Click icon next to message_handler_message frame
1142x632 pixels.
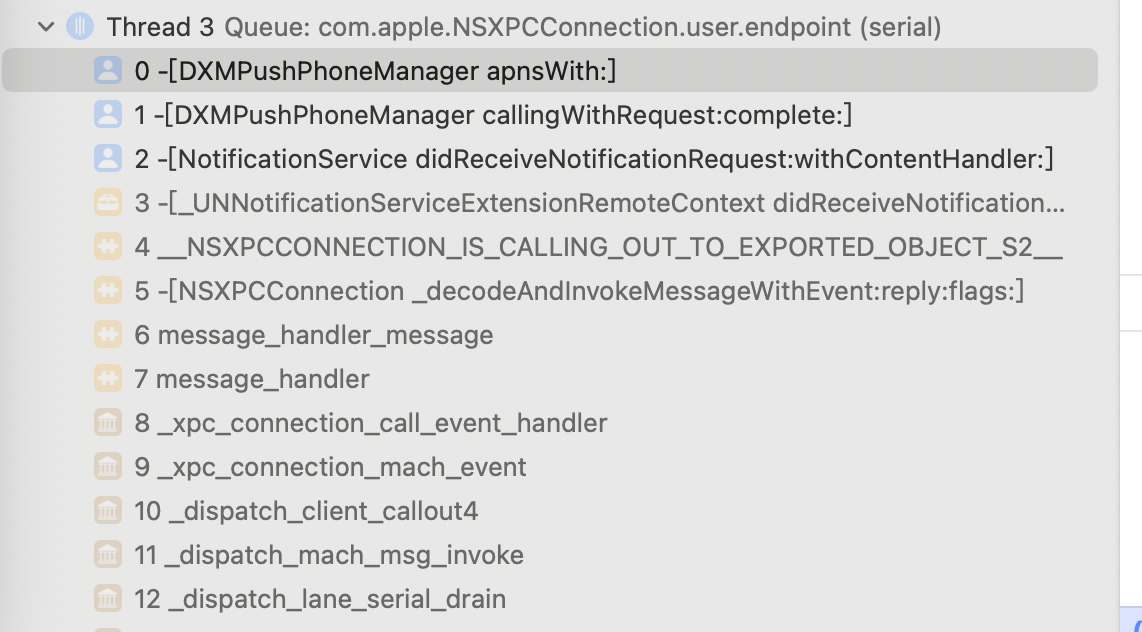click(x=107, y=335)
